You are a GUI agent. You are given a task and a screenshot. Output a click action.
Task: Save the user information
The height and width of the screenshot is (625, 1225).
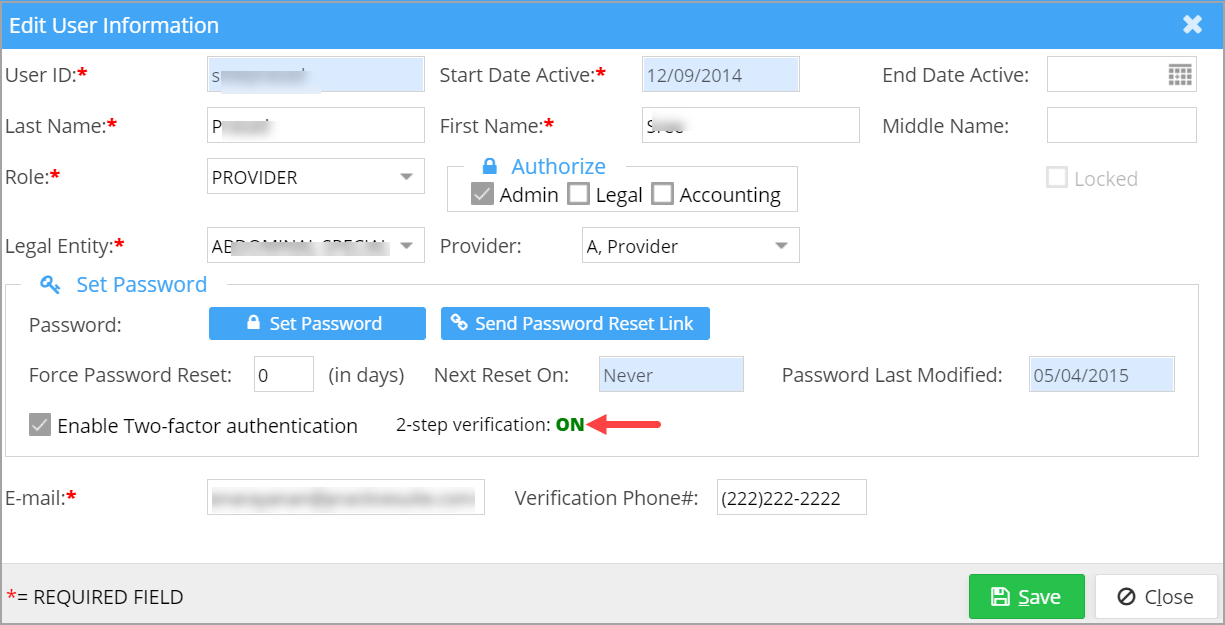pyautogui.click(x=1026, y=597)
